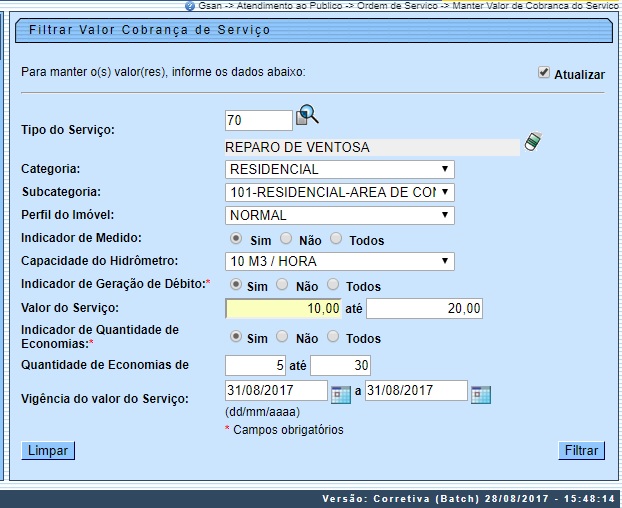Click the Valor do Serviço minimum field
622x508 pixels.
284,309
